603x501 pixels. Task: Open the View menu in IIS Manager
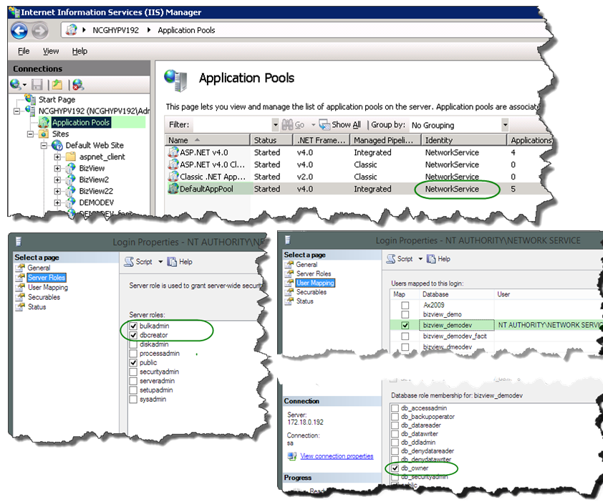pos(51,51)
